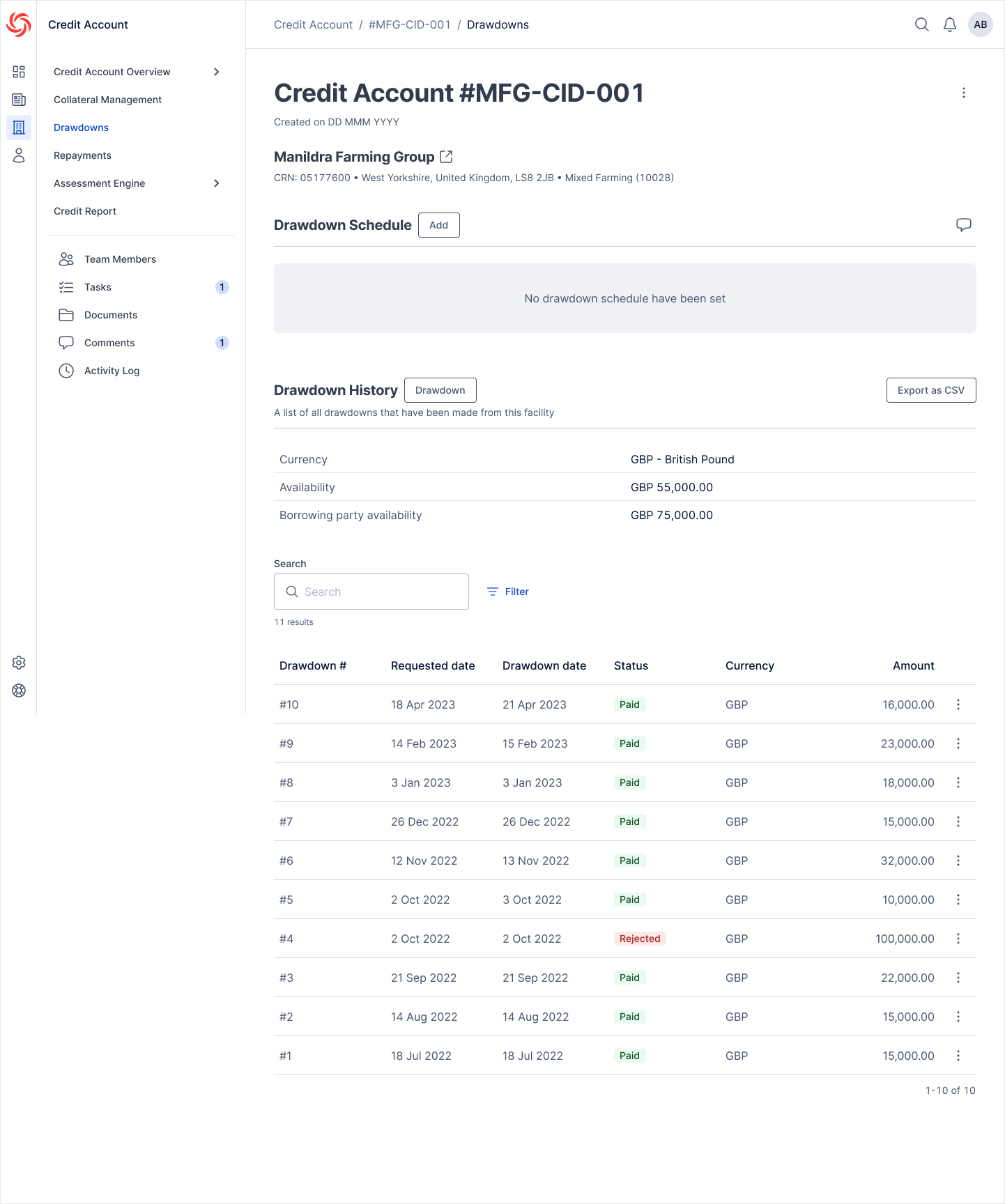Click the Drawdown button beside Drawdown History

pos(440,390)
